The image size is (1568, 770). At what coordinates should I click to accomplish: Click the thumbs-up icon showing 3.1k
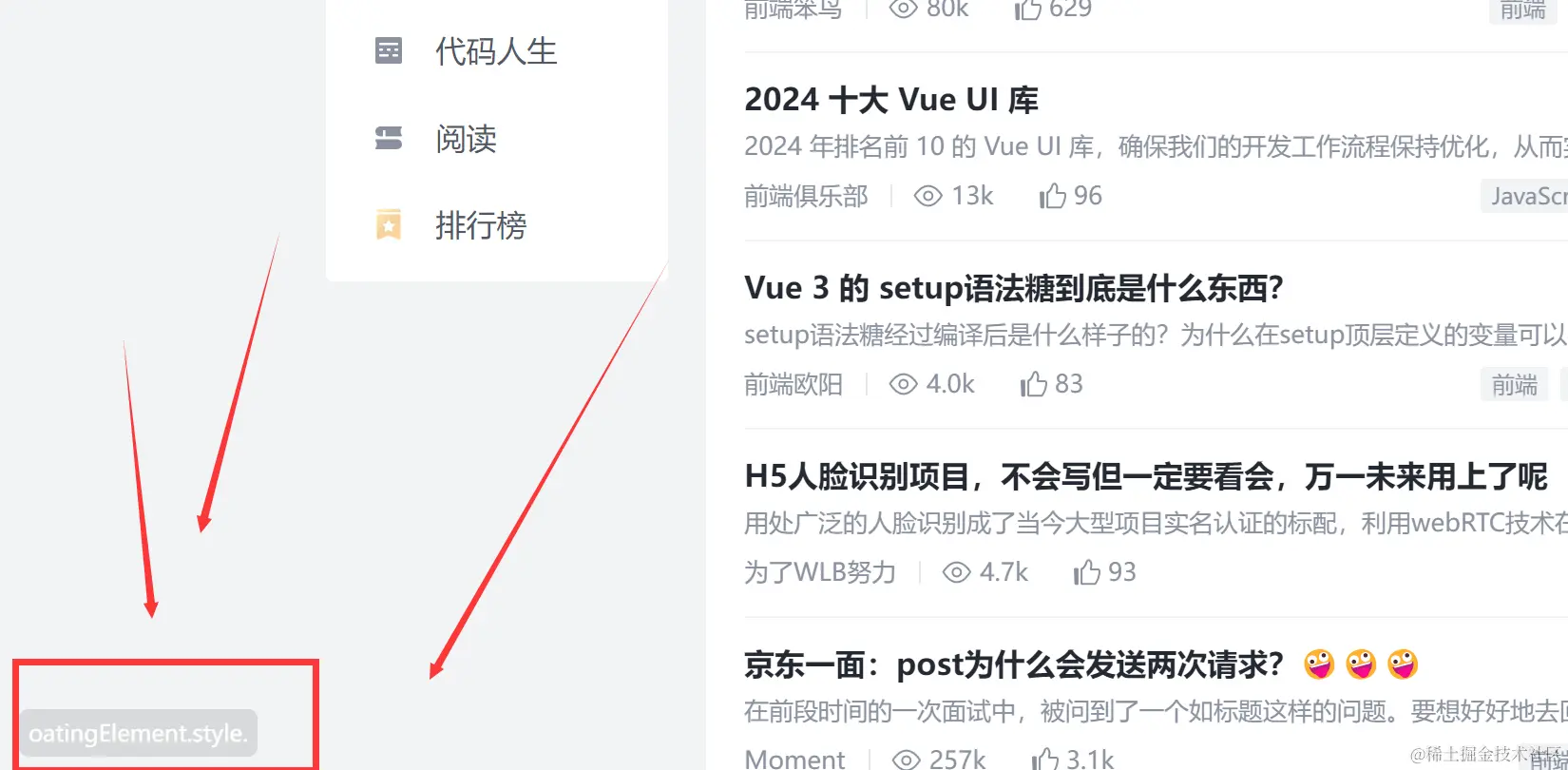pos(1044,759)
